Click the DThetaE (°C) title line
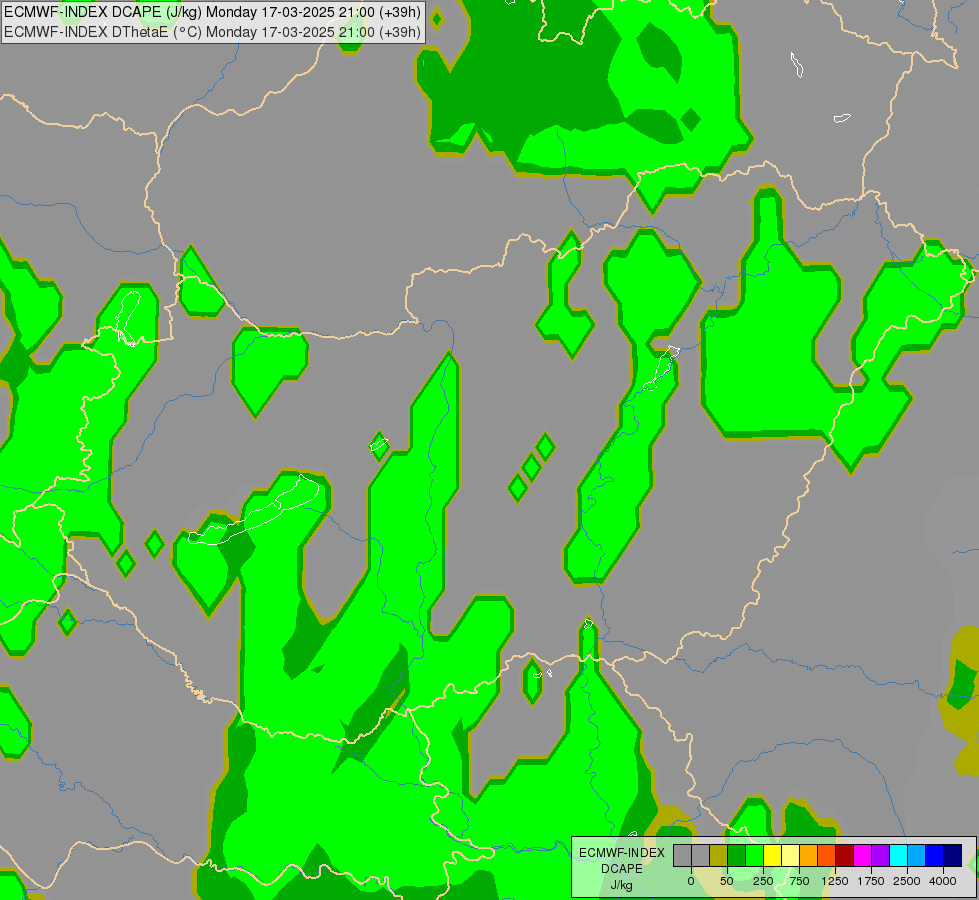Viewport: 979px width, 900px height. click(212, 32)
